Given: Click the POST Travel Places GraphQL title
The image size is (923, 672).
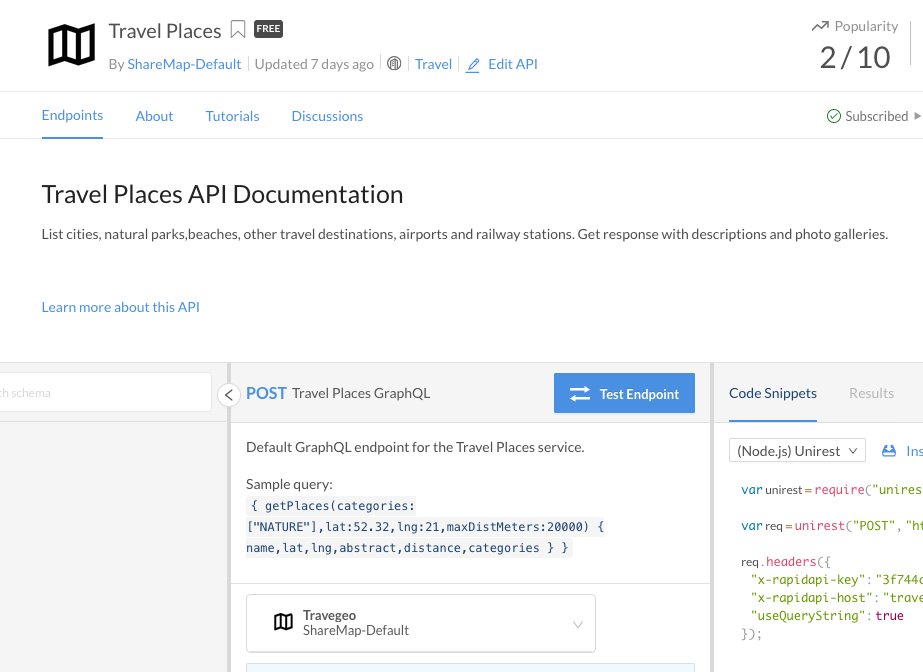Looking at the screenshot, I should [338, 393].
